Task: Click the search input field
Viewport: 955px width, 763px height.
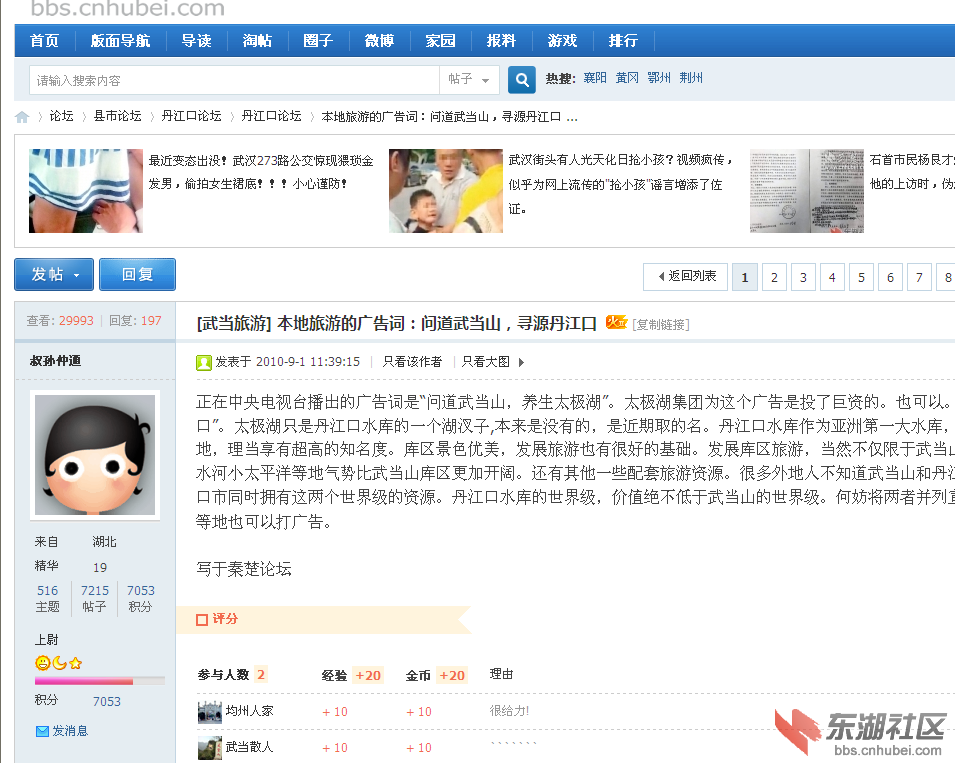Action: coord(234,80)
